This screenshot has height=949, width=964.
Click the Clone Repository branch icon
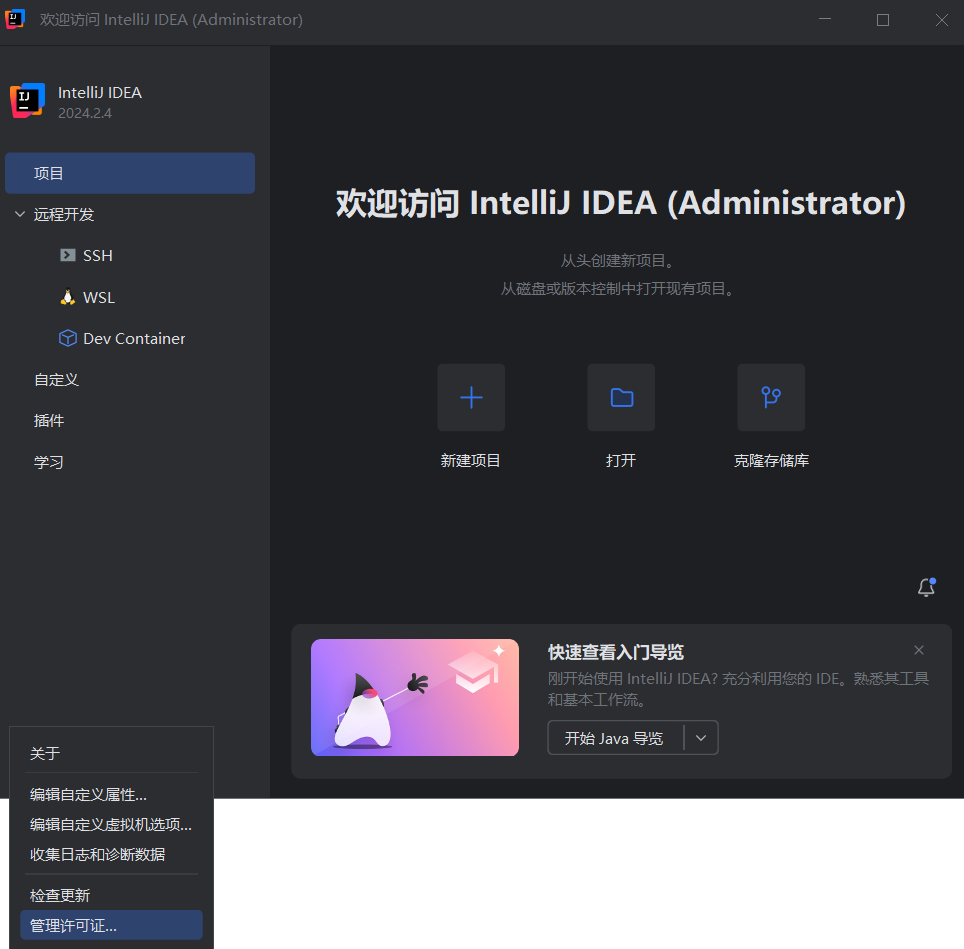pos(771,397)
